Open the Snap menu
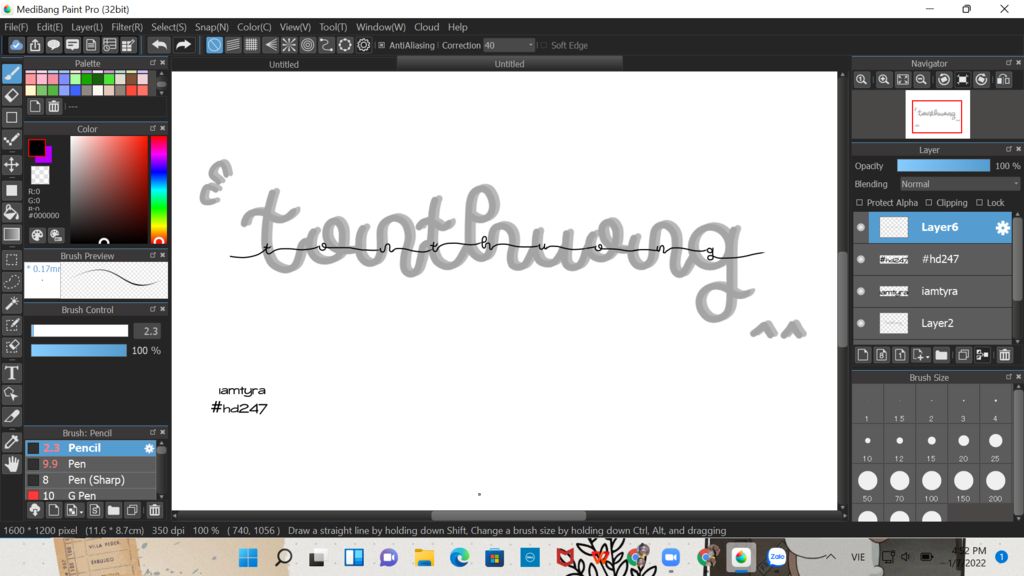 coord(212,27)
